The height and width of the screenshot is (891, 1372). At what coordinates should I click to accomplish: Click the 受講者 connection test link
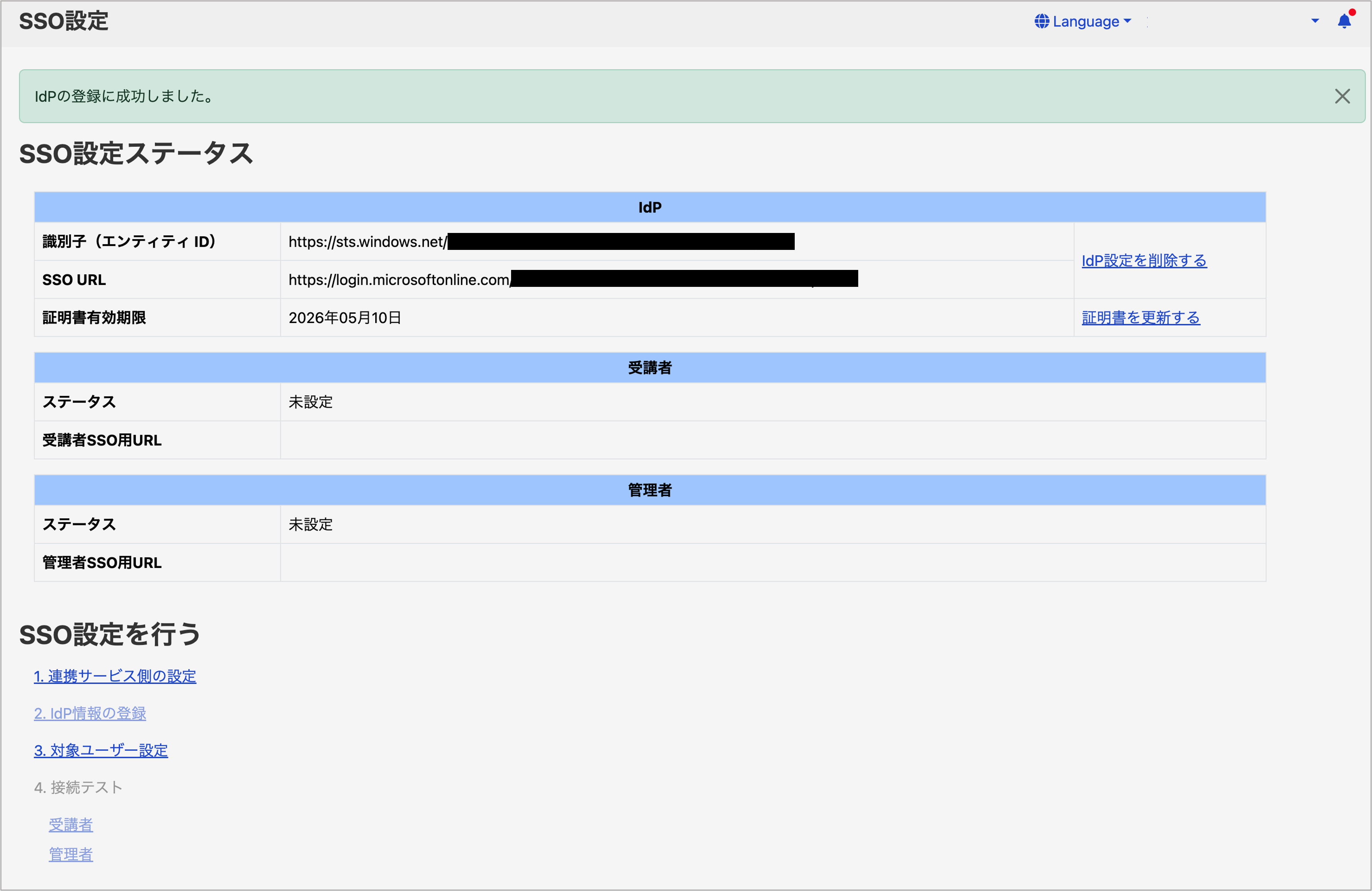point(70,824)
